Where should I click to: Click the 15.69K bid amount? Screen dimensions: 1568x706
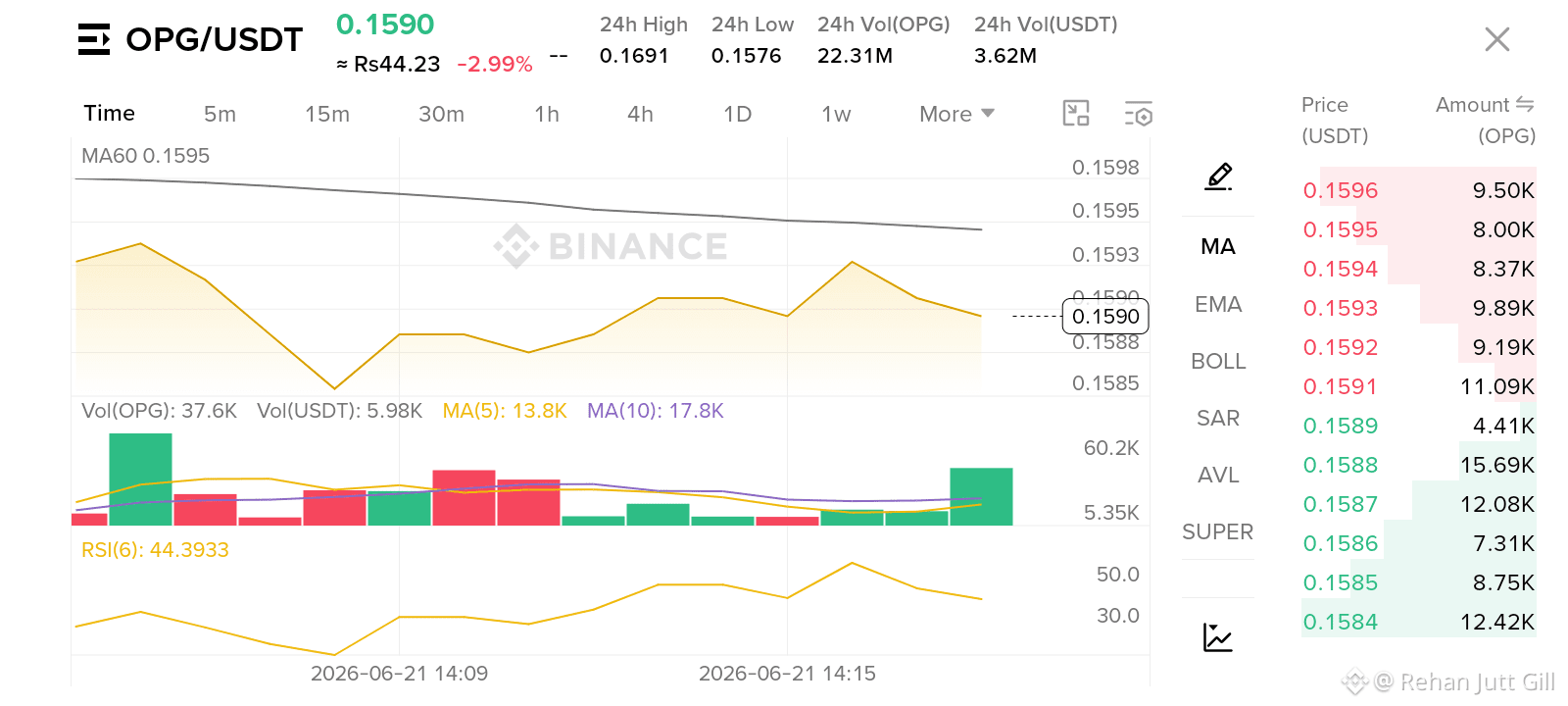tap(1497, 465)
